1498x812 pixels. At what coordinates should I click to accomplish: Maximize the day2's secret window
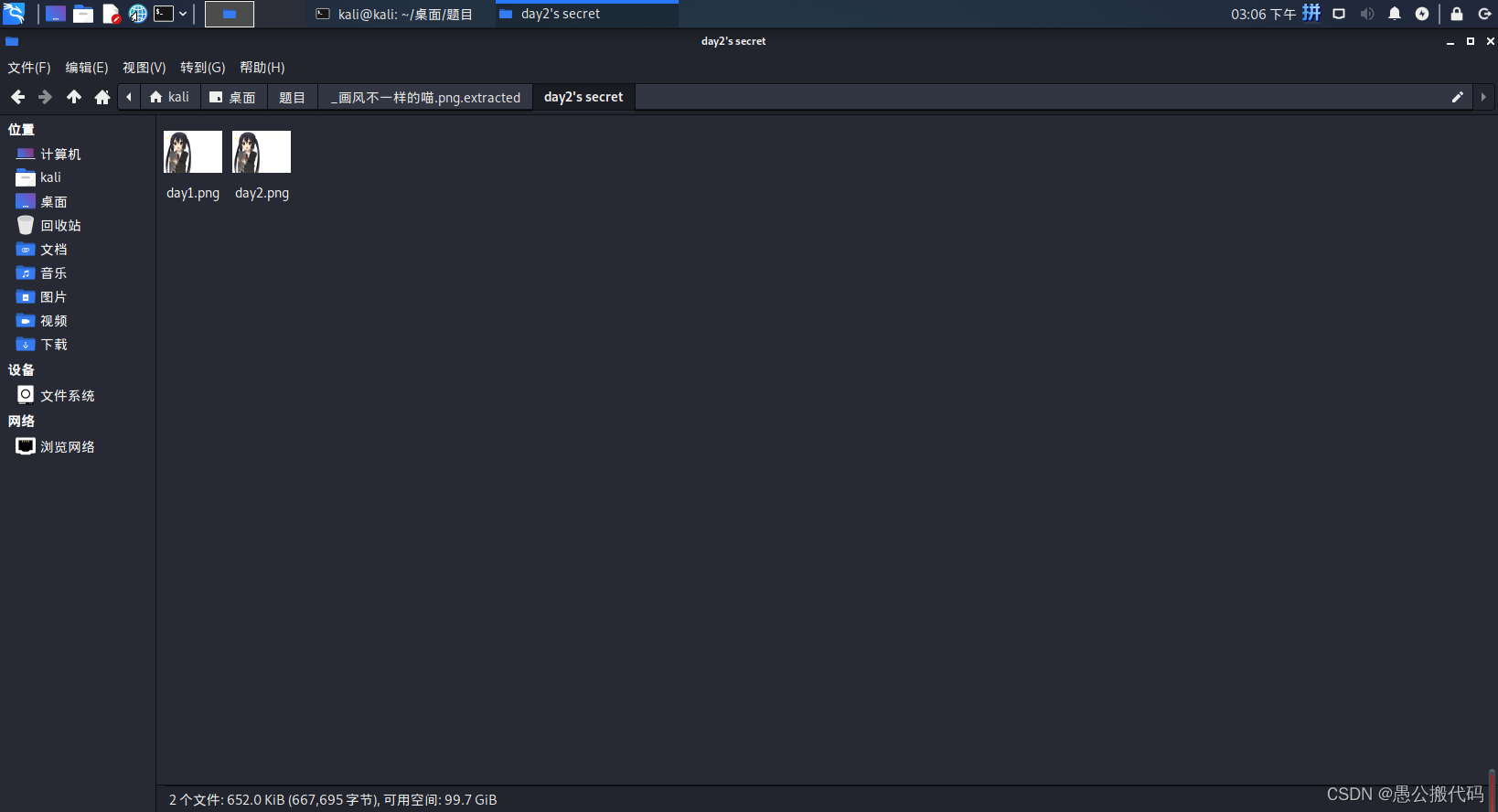coord(1471,41)
